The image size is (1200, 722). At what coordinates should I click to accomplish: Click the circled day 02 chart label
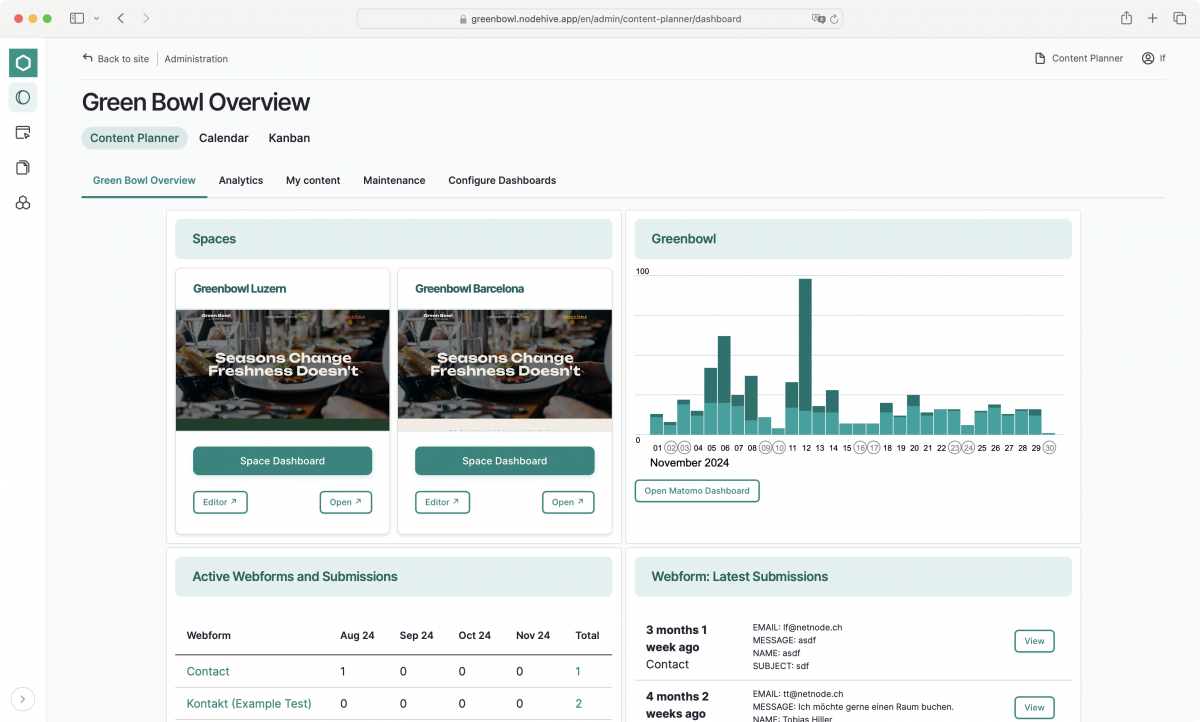point(671,448)
